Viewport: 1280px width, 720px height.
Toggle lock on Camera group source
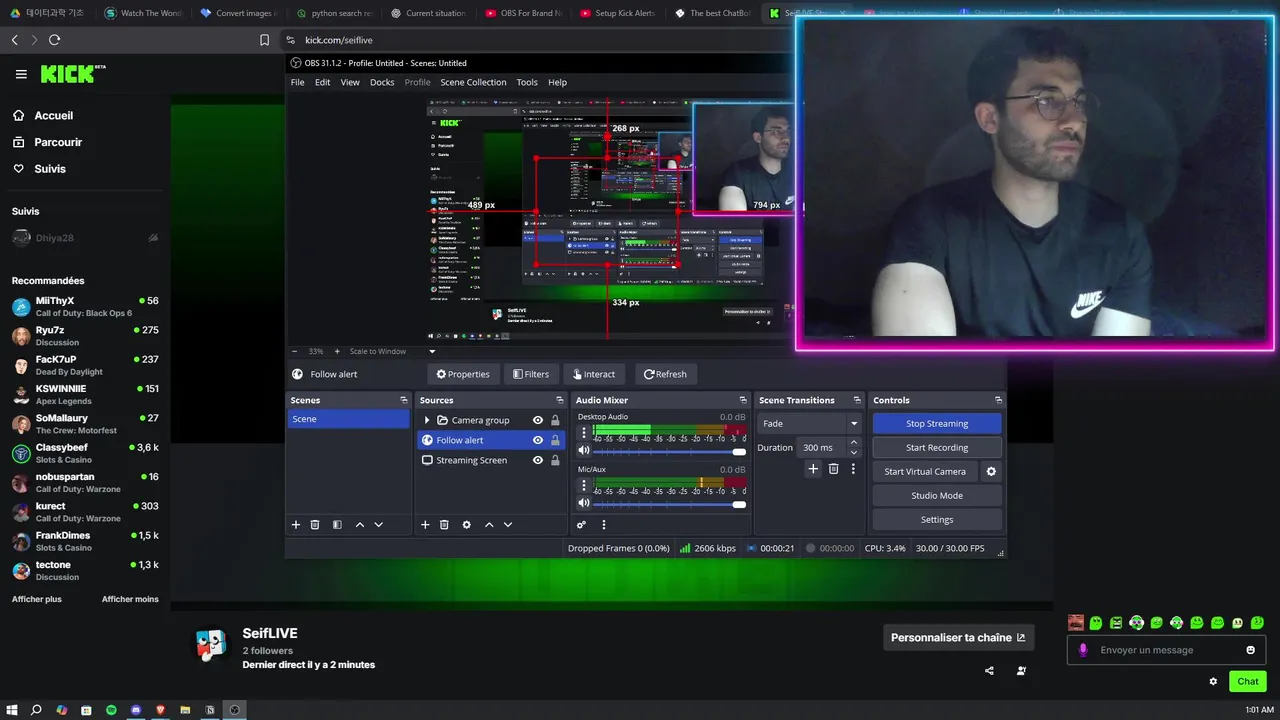coord(555,420)
